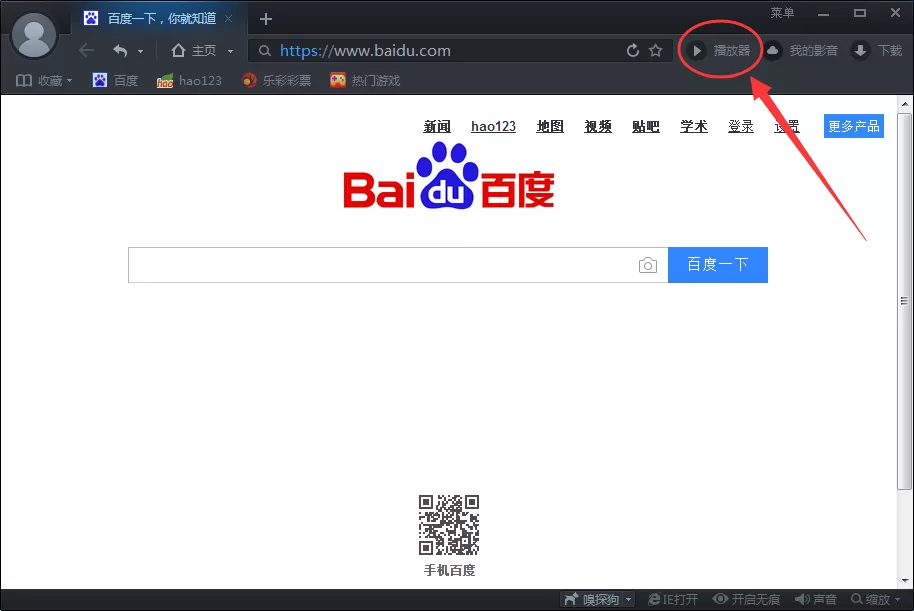Maximize the browser window
Image resolution: width=914 pixels, height=611 pixels.
click(860, 13)
